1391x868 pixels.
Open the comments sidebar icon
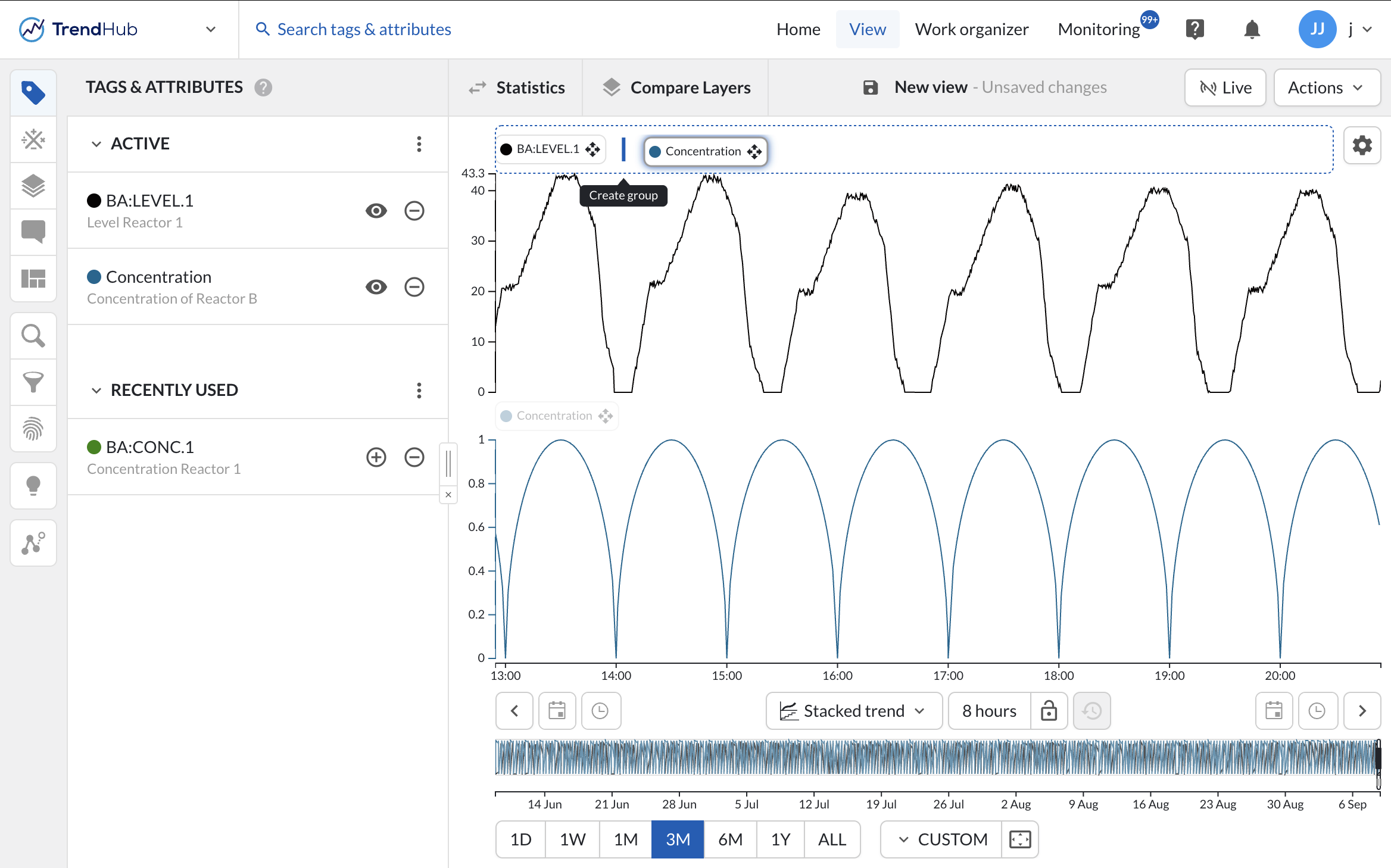click(x=33, y=232)
